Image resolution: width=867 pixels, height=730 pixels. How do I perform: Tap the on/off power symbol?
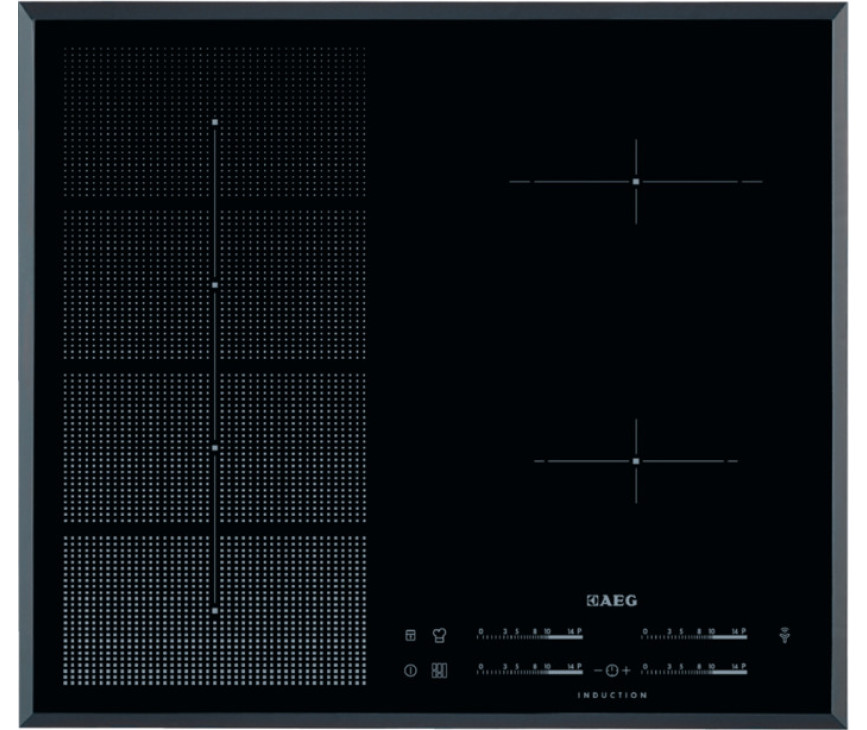(410, 670)
